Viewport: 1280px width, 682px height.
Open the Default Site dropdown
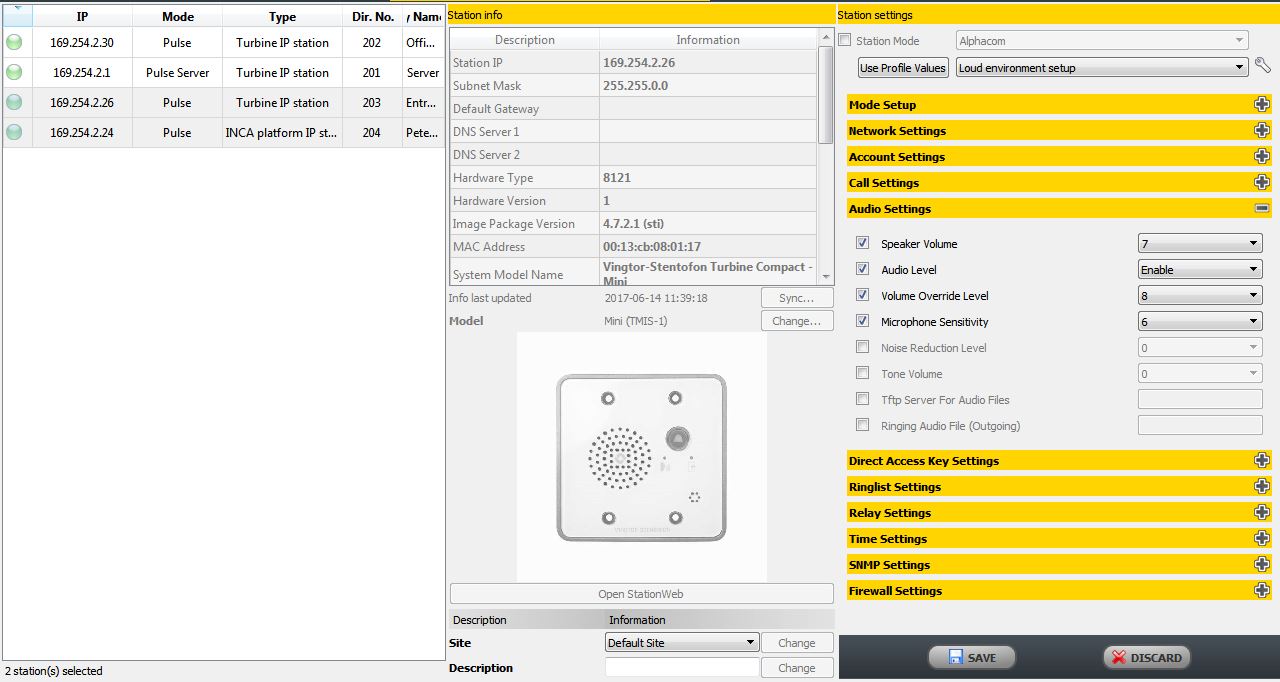click(681, 643)
